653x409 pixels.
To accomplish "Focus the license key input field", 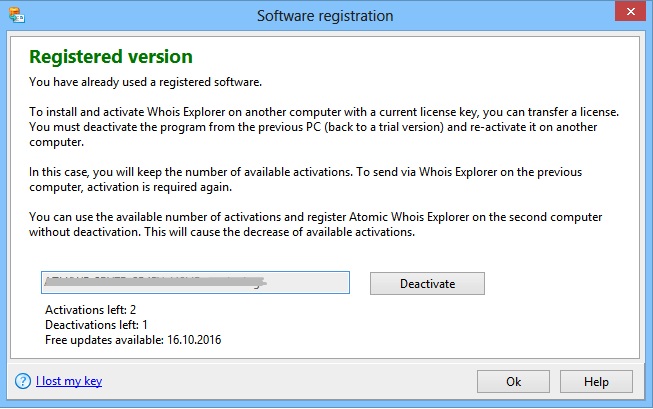I will tap(195, 283).
